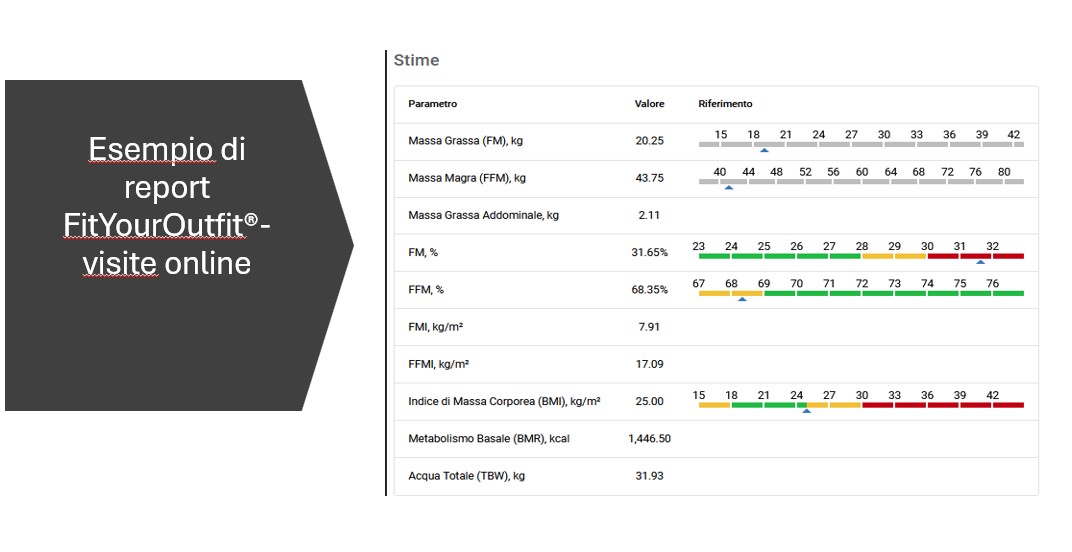1072x552 pixels.
Task: Click 'Acqua Totale (TBW), kg' label
Action: [466, 476]
